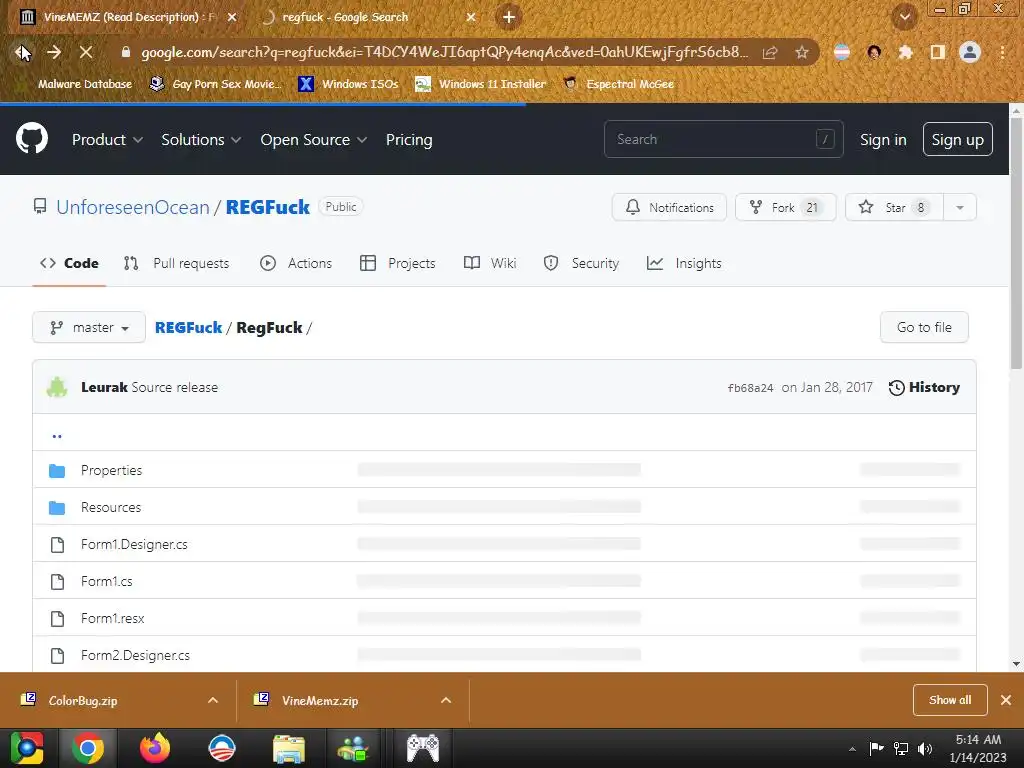Expand the Open Source menu
Viewport: 1024px width, 768px height.
tap(313, 140)
